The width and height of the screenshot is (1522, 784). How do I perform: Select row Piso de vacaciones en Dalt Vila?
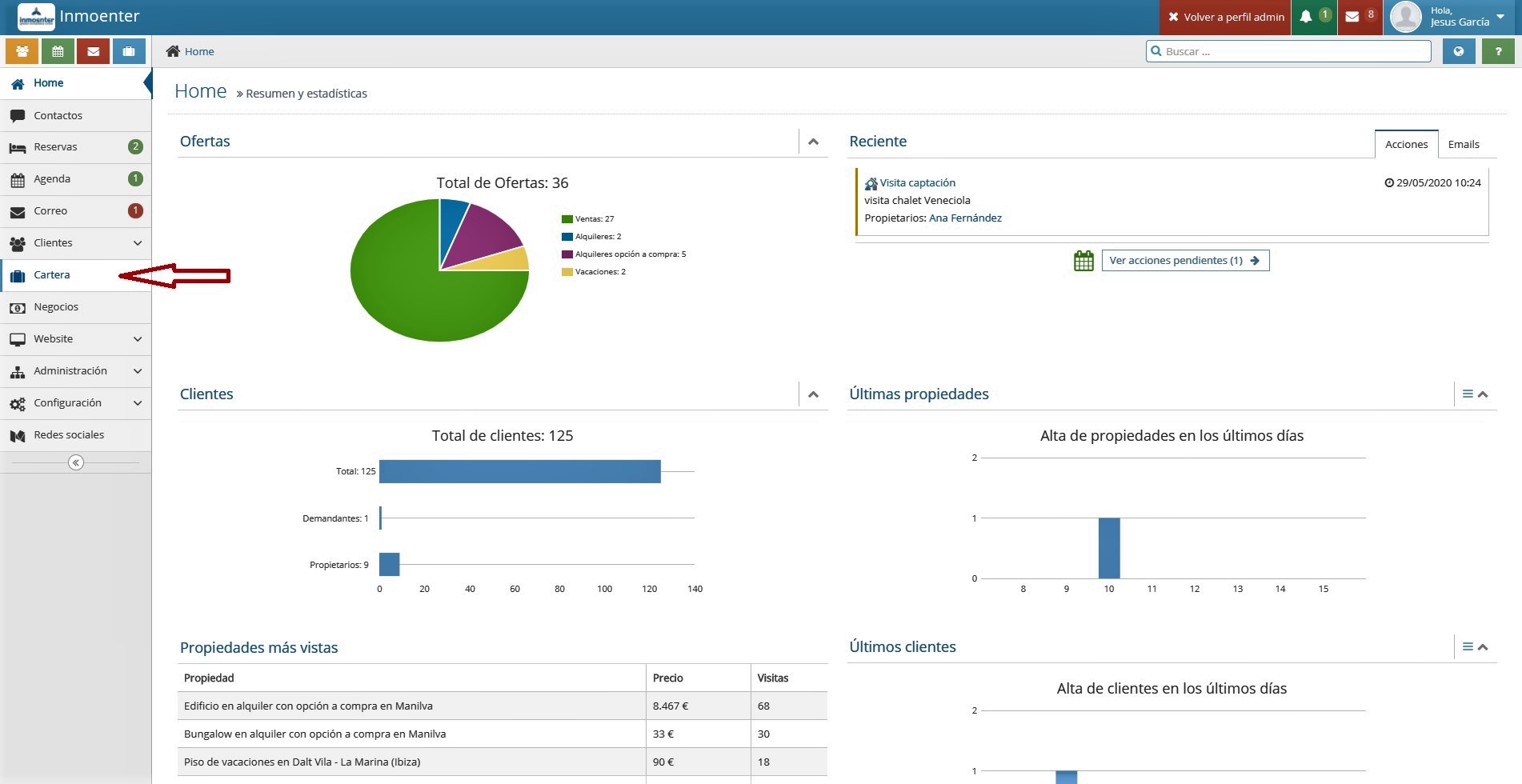coord(502,762)
